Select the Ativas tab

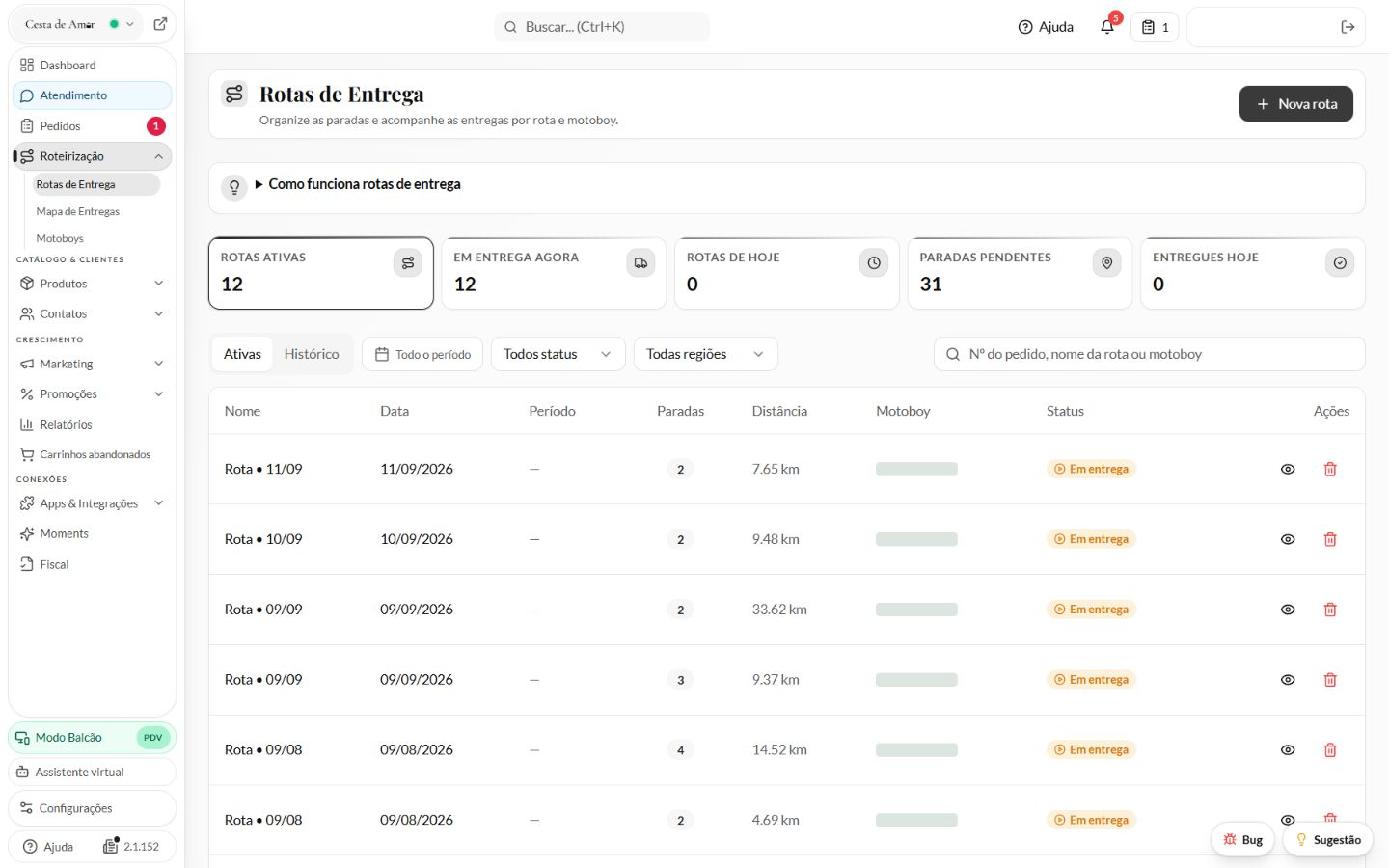(242, 354)
